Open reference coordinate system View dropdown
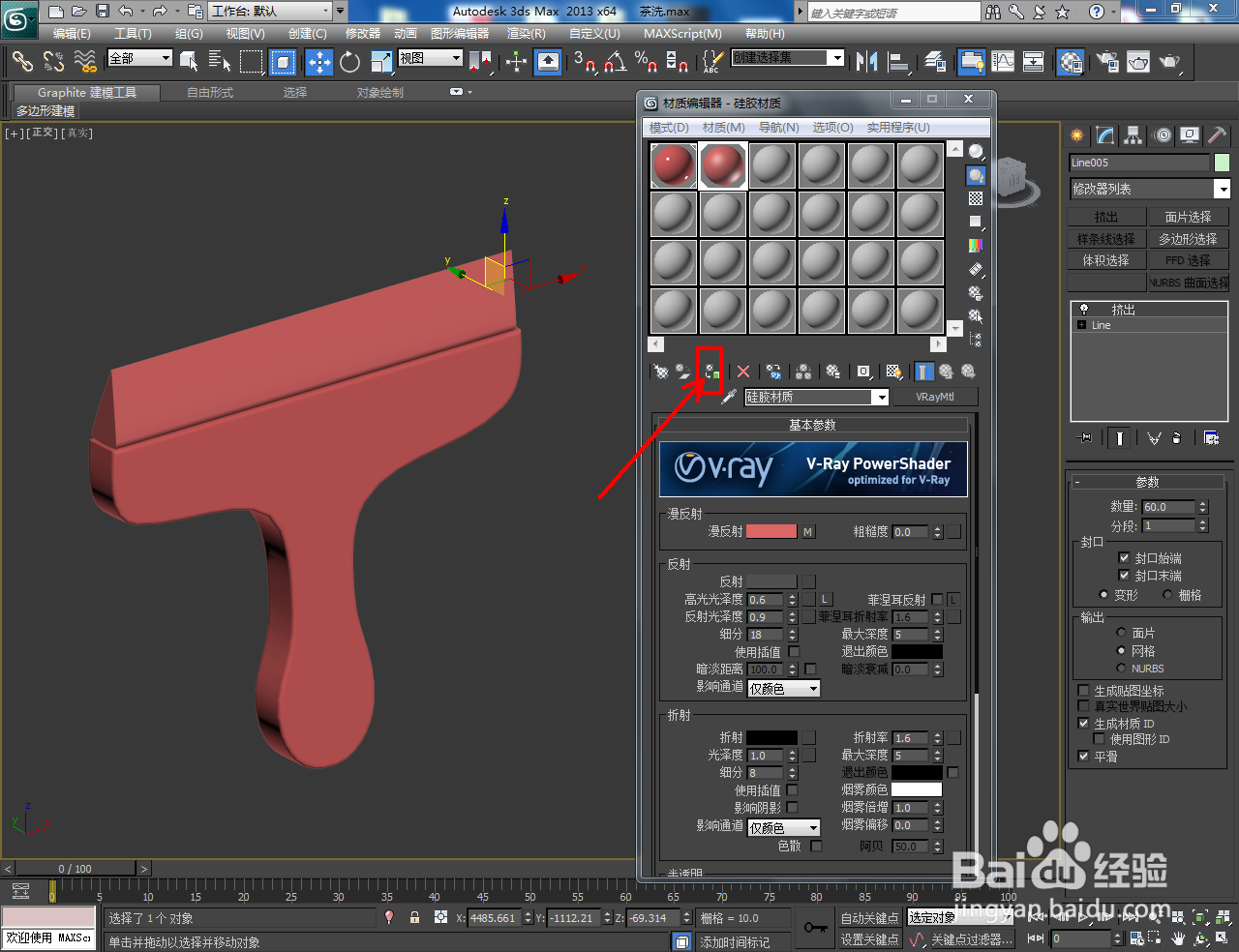The image size is (1239, 952). (x=431, y=58)
